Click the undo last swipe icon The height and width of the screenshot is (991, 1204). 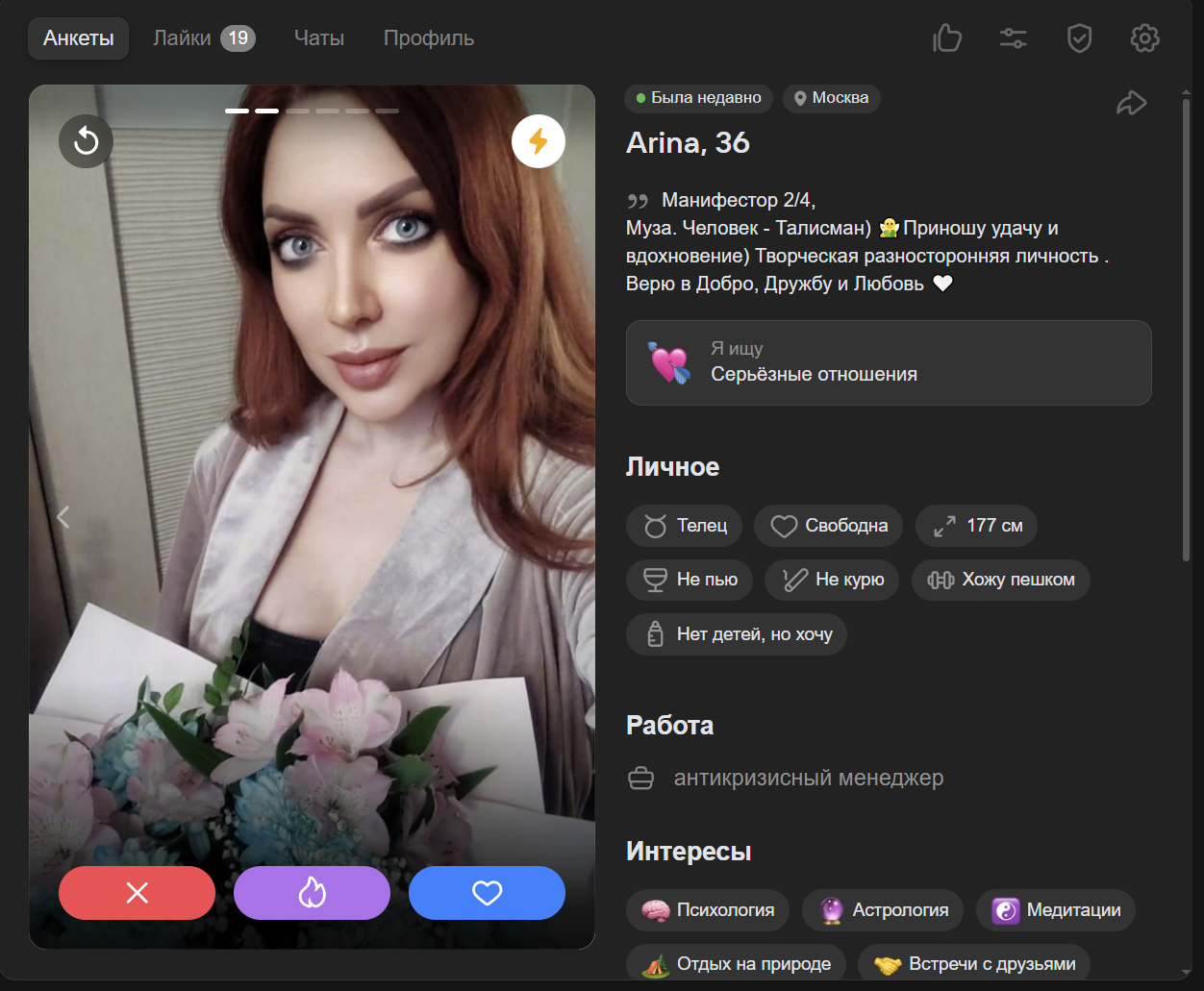[87, 141]
